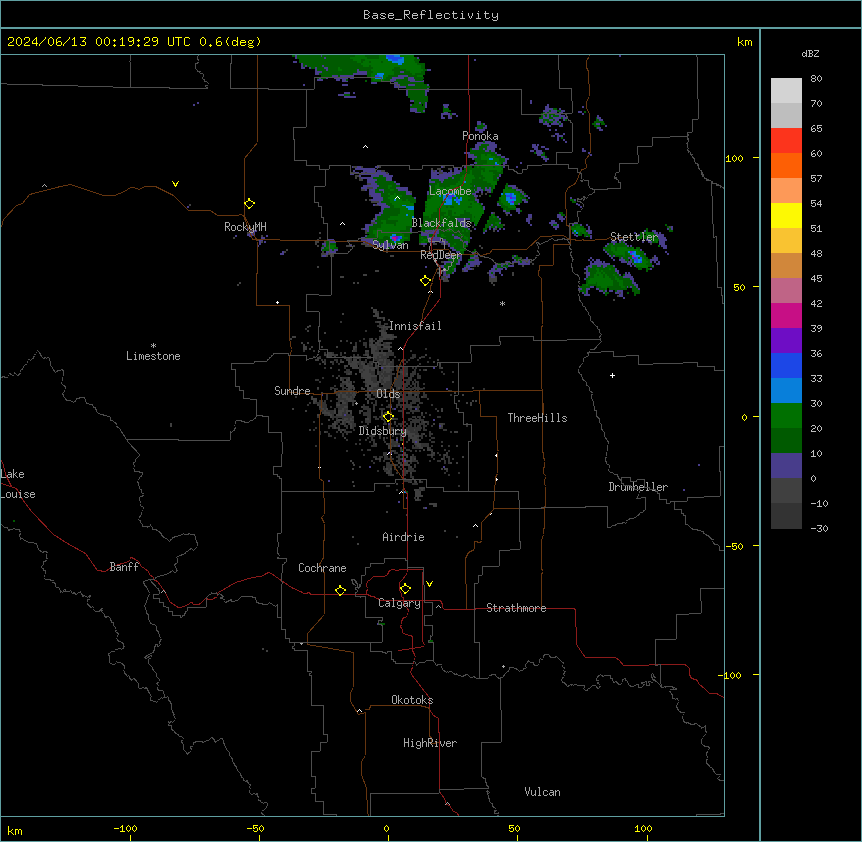Image resolution: width=862 pixels, height=842 pixels.
Task: Click the dBZ legend heading
Action: (810, 53)
